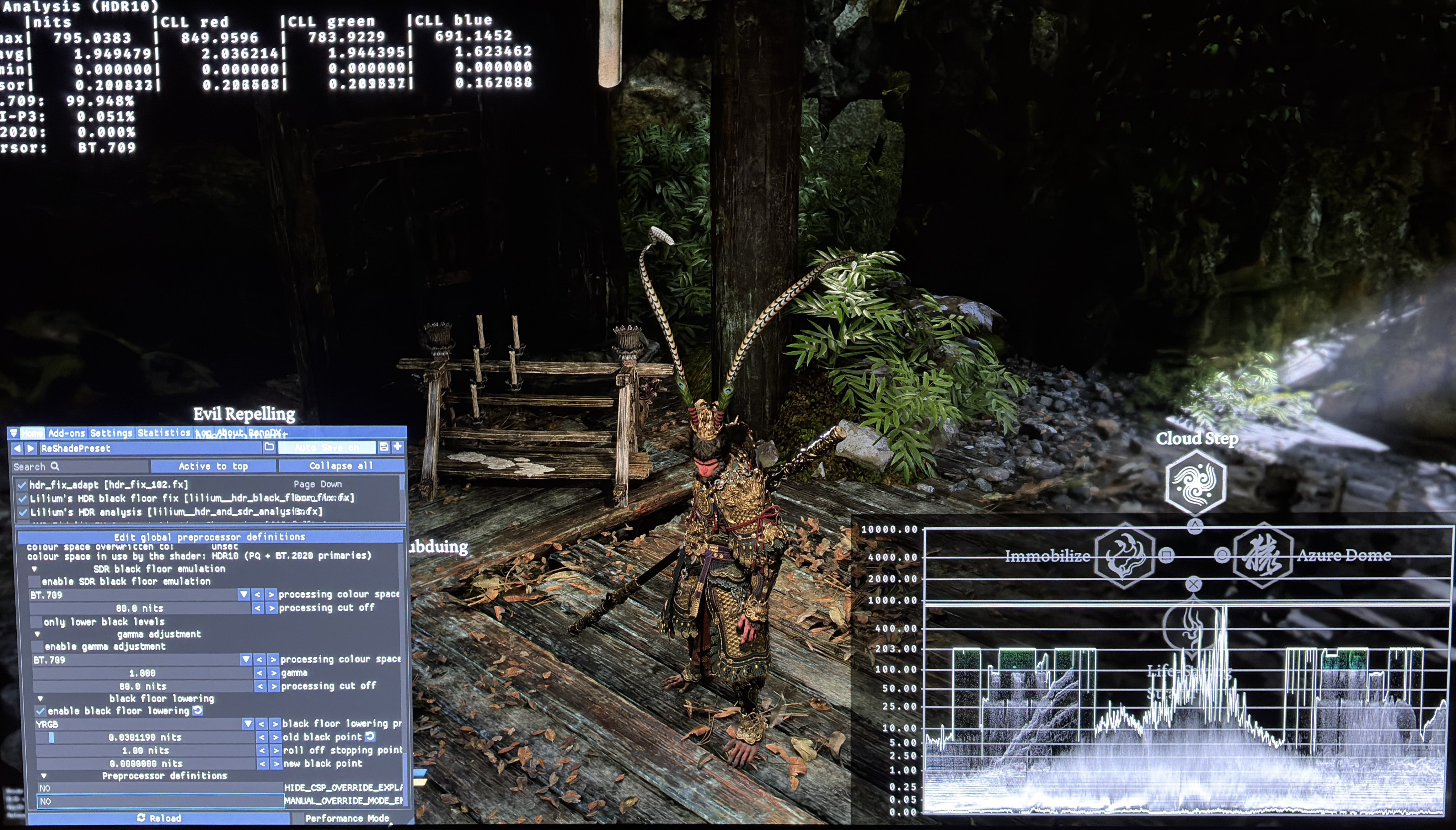The image size is (1456, 830).
Task: Increase processing cut off under gamma adjustment
Action: (274, 686)
